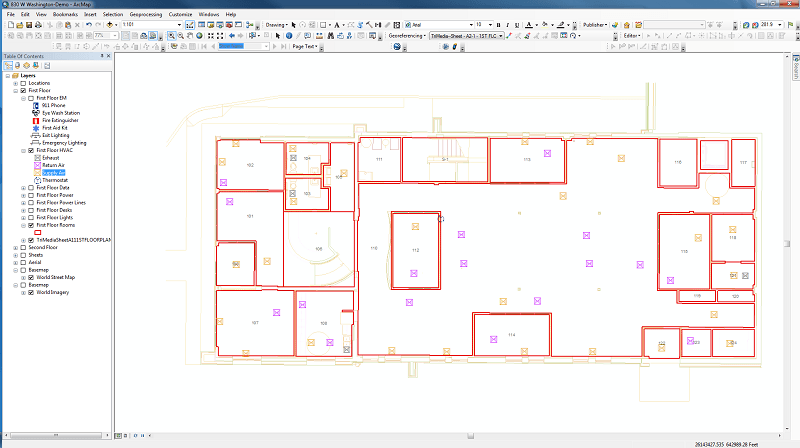Viewport: 800px width, 448px height.
Task: Enable the First Floor Data layer
Action: click(31, 188)
